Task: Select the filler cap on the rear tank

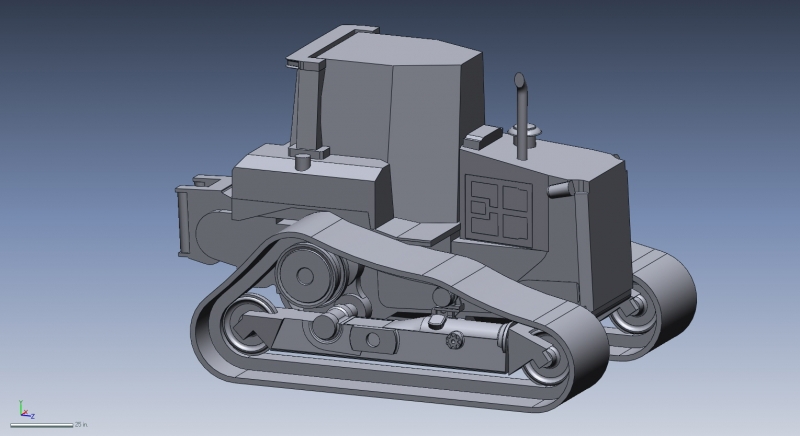Action: click(x=301, y=159)
